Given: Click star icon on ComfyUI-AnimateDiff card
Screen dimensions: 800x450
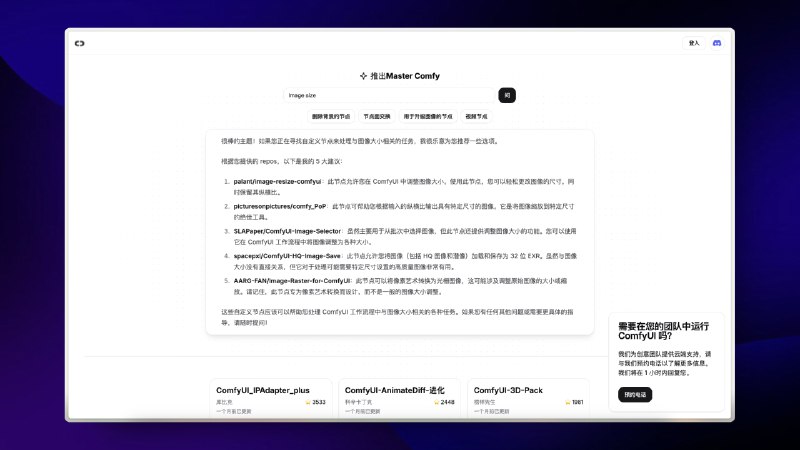Looking at the screenshot, I should (x=436, y=403).
